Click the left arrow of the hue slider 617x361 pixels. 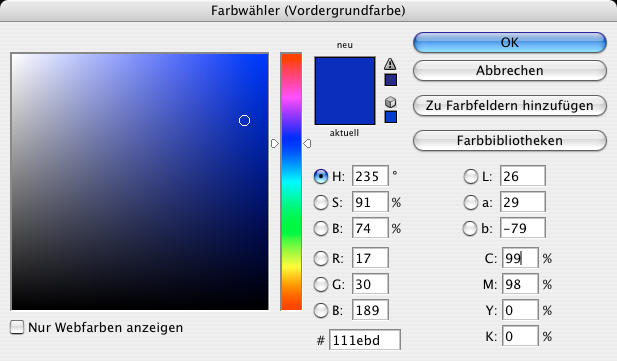tap(275, 144)
